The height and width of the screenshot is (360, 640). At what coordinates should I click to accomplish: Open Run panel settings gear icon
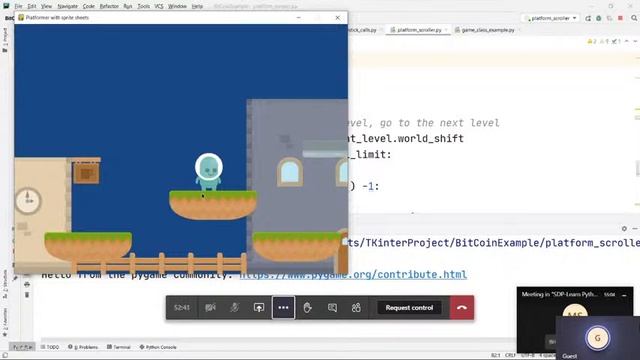tap(624, 229)
